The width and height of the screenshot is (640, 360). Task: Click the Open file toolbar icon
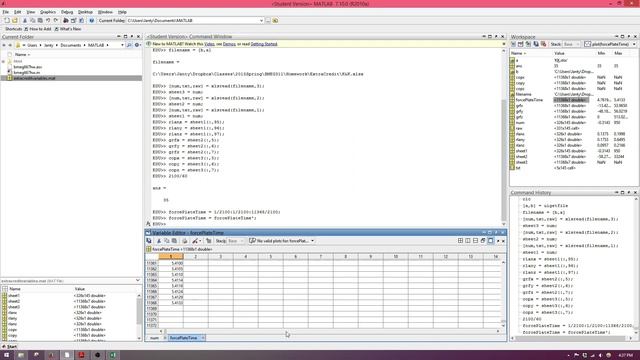coord(15,20)
